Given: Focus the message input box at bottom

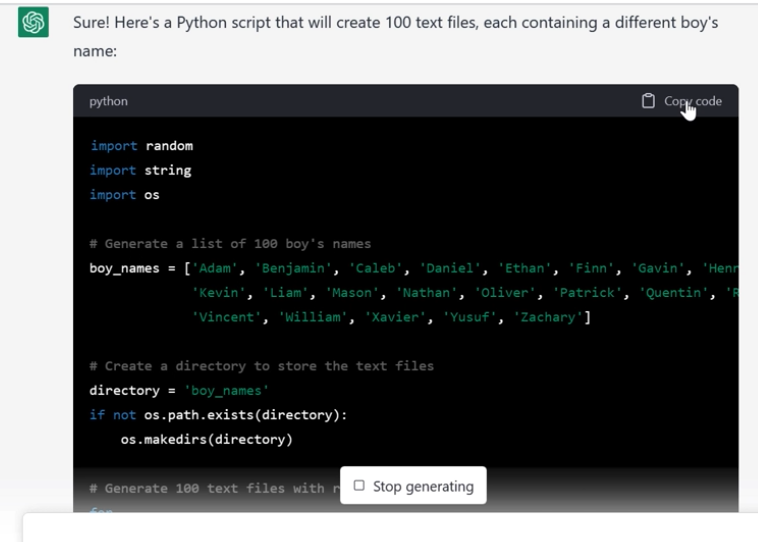Looking at the screenshot, I should (x=390, y=527).
